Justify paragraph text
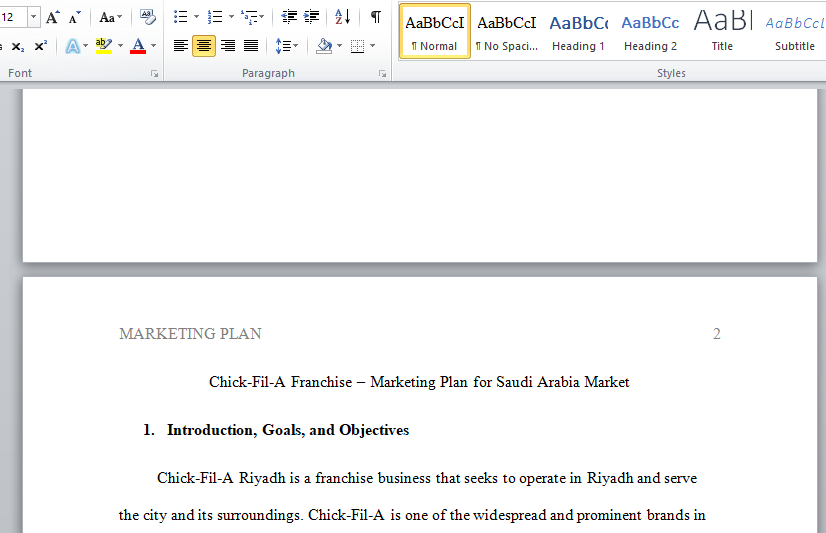 click(251, 46)
